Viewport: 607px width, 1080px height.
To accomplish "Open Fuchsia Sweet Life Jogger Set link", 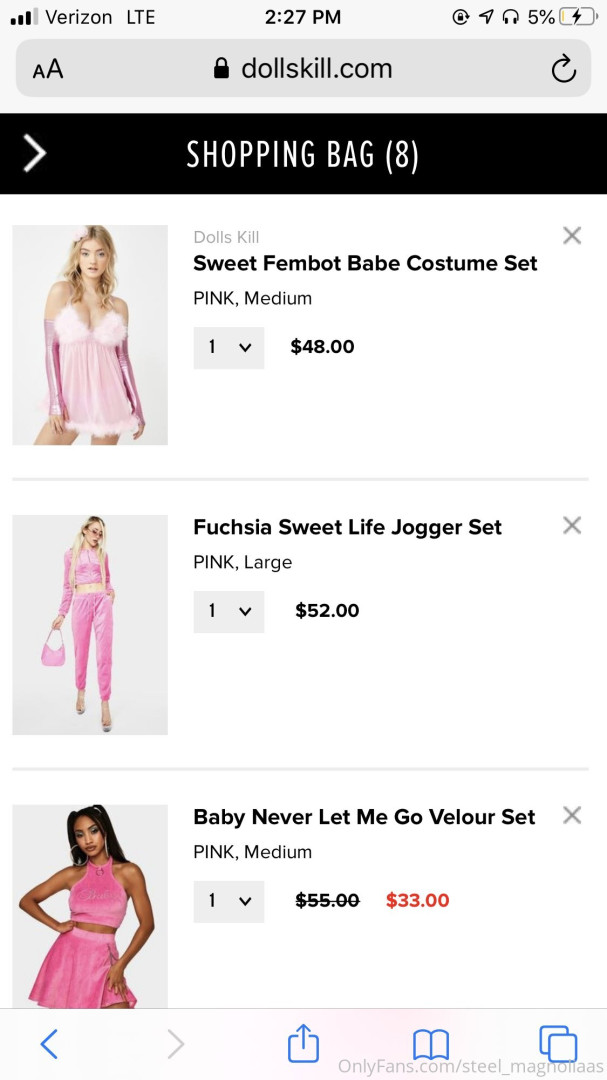I will (x=347, y=528).
